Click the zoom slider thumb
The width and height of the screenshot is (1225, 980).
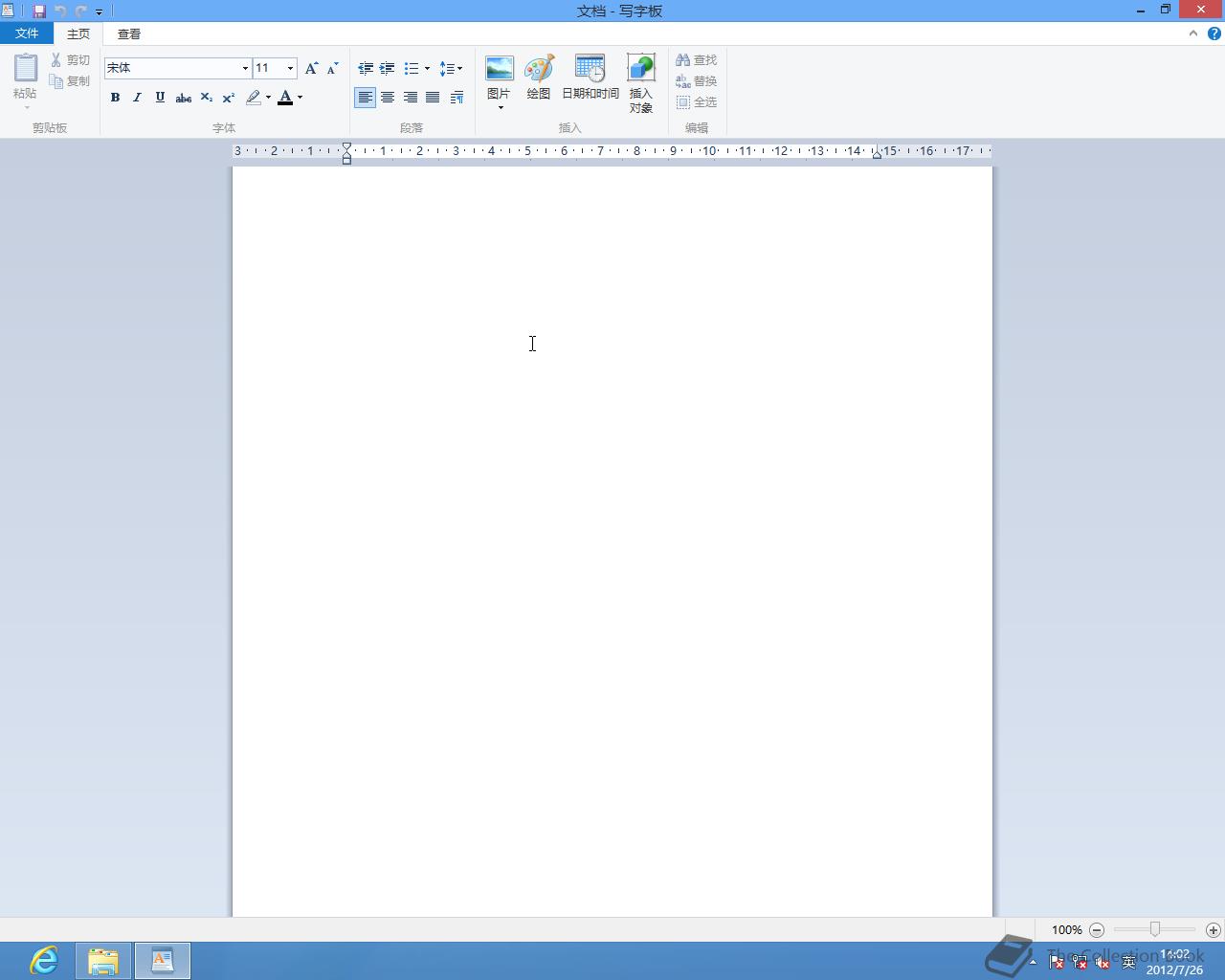pos(1155,929)
